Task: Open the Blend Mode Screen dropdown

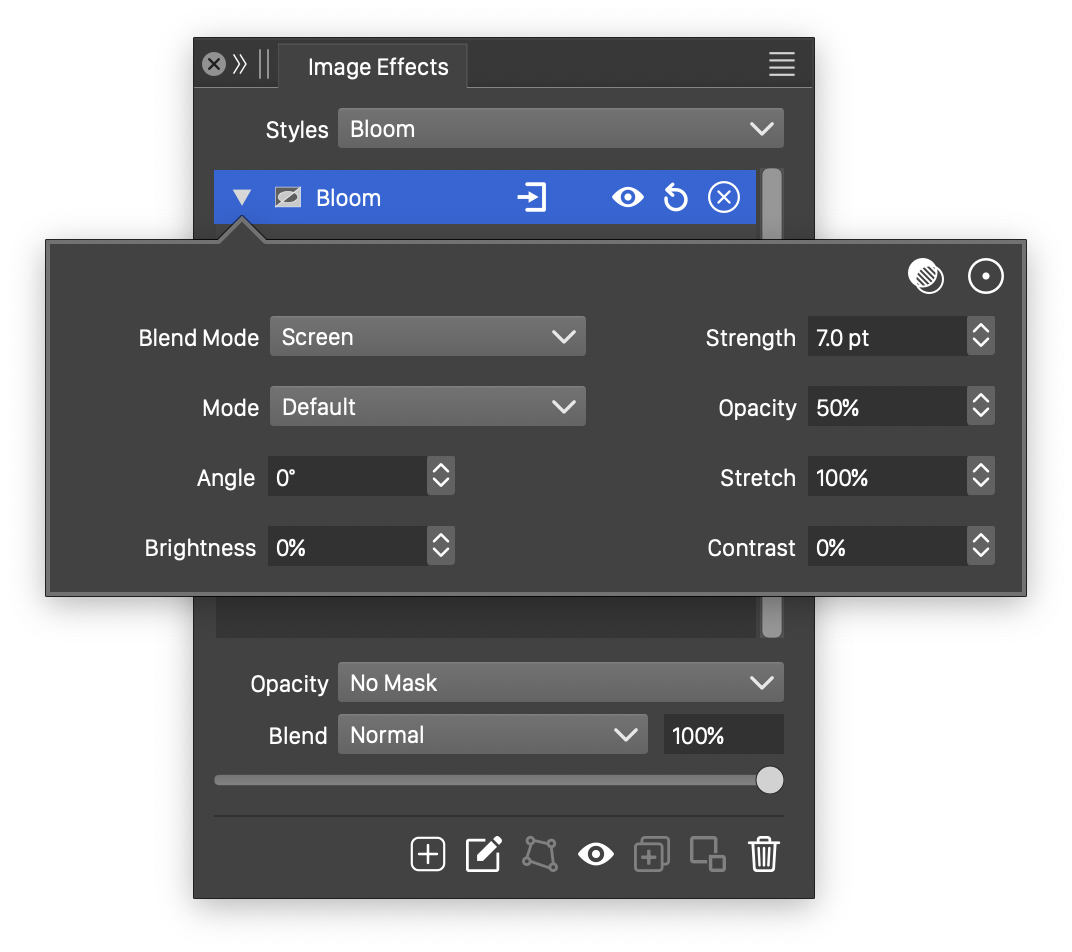Action: tap(427, 337)
